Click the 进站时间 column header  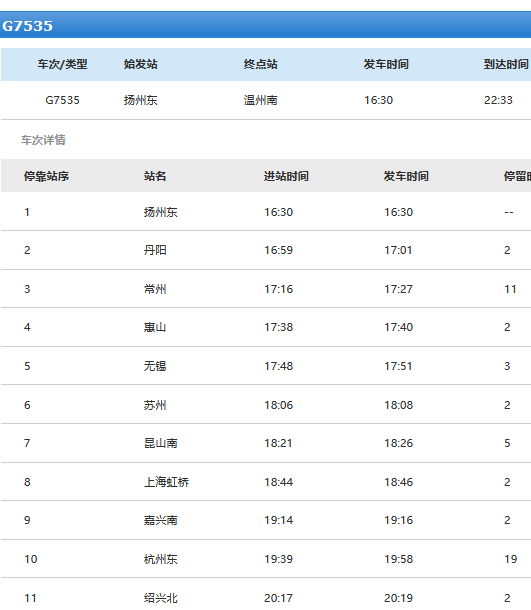pyautogui.click(x=286, y=176)
